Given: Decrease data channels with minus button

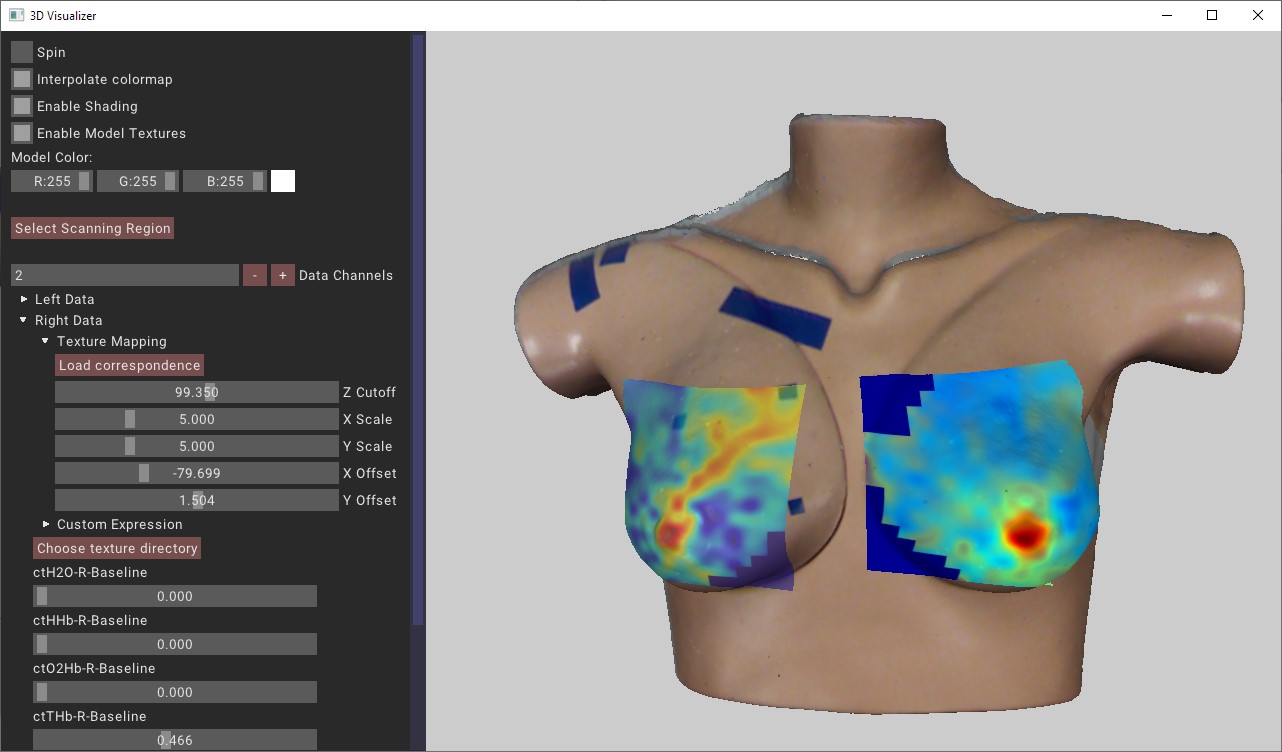Looking at the screenshot, I should [x=255, y=275].
